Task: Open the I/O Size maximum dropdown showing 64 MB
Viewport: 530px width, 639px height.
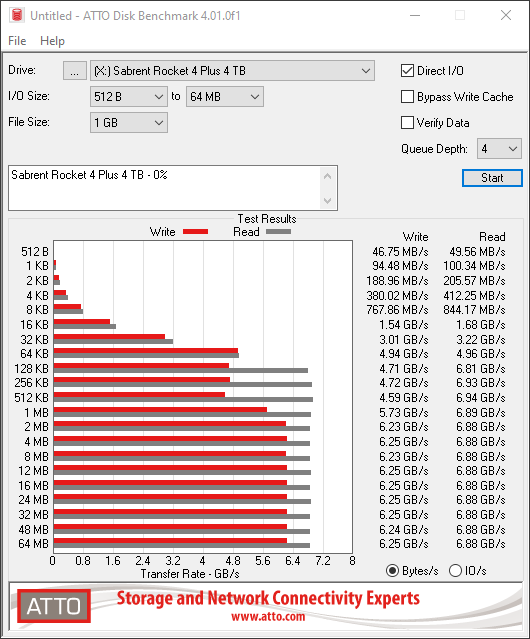Action: click(224, 97)
